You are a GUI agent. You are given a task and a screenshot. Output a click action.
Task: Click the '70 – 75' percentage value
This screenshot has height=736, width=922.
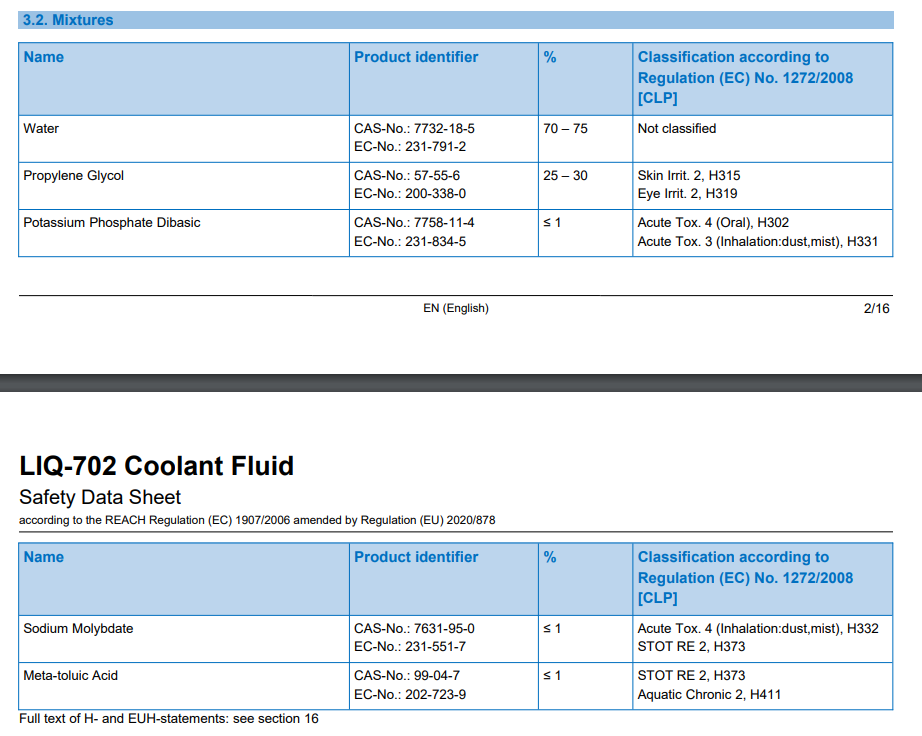pos(565,129)
